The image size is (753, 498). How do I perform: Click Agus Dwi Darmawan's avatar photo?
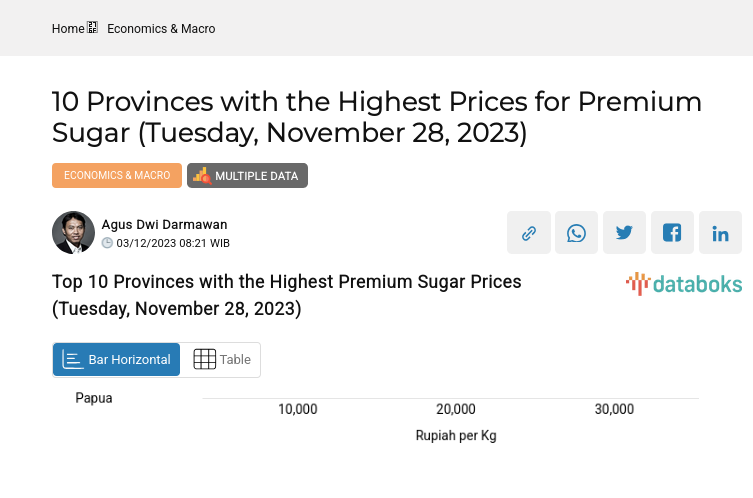coord(73,233)
